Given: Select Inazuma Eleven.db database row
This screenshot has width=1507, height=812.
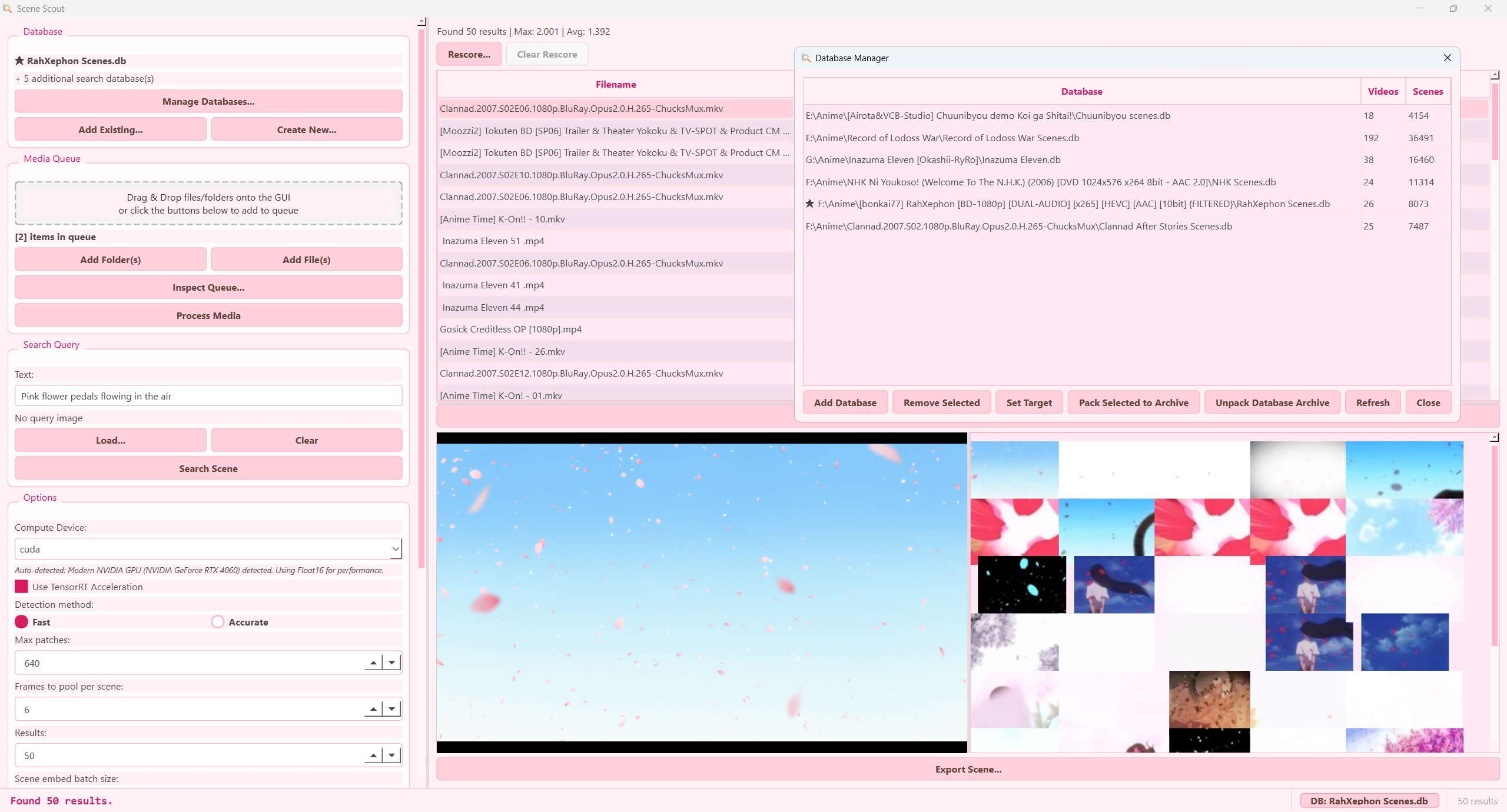Looking at the screenshot, I should point(1127,160).
